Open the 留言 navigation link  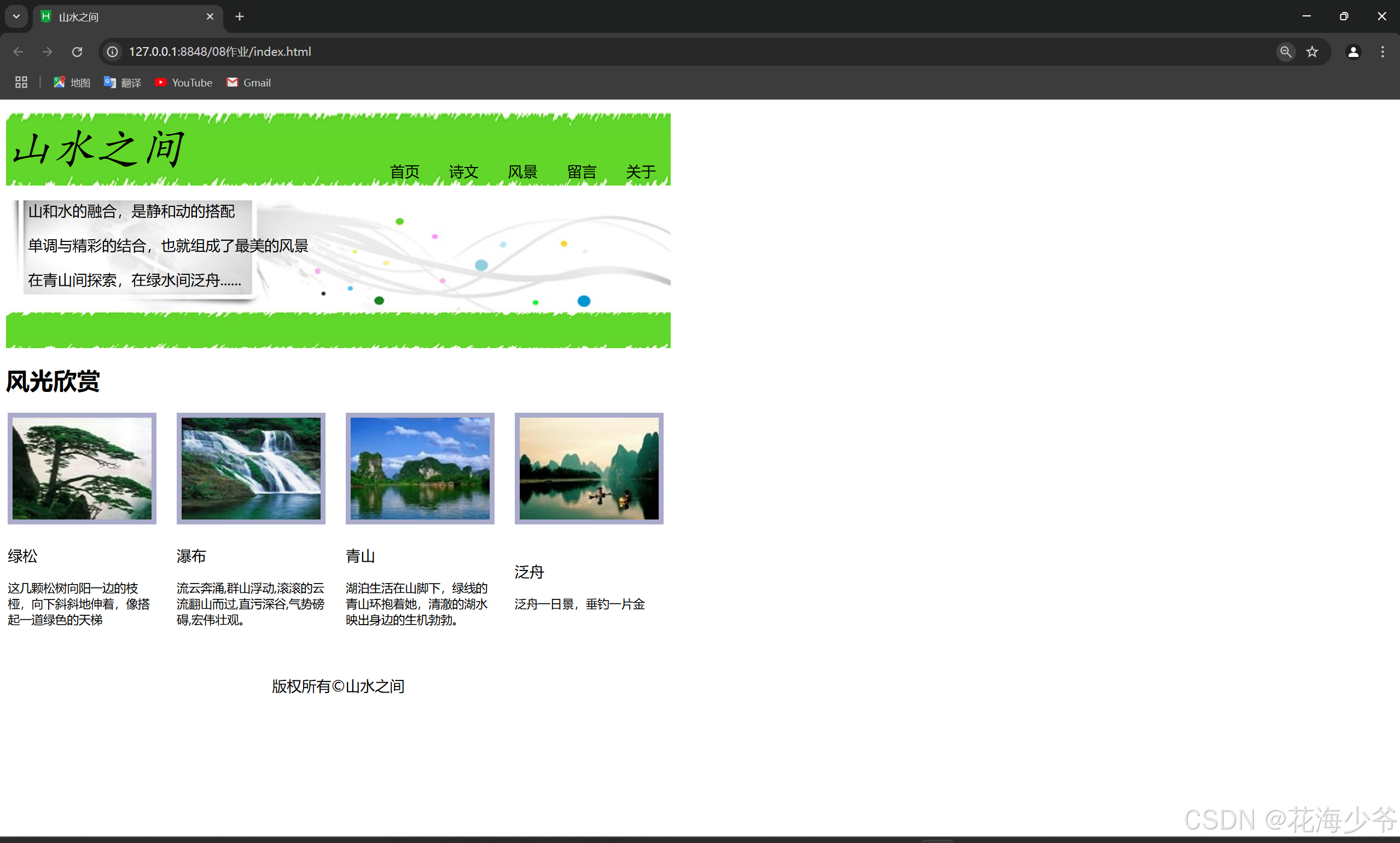(582, 171)
